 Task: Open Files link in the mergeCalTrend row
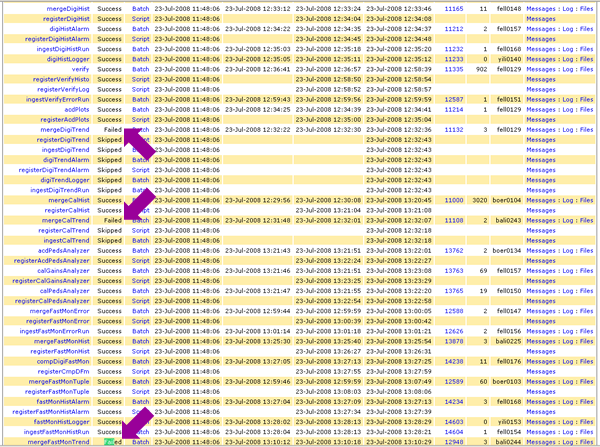586,220
